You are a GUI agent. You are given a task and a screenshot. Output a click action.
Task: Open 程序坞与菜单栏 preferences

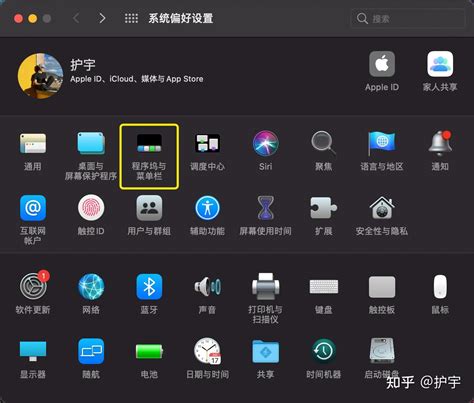149,143
